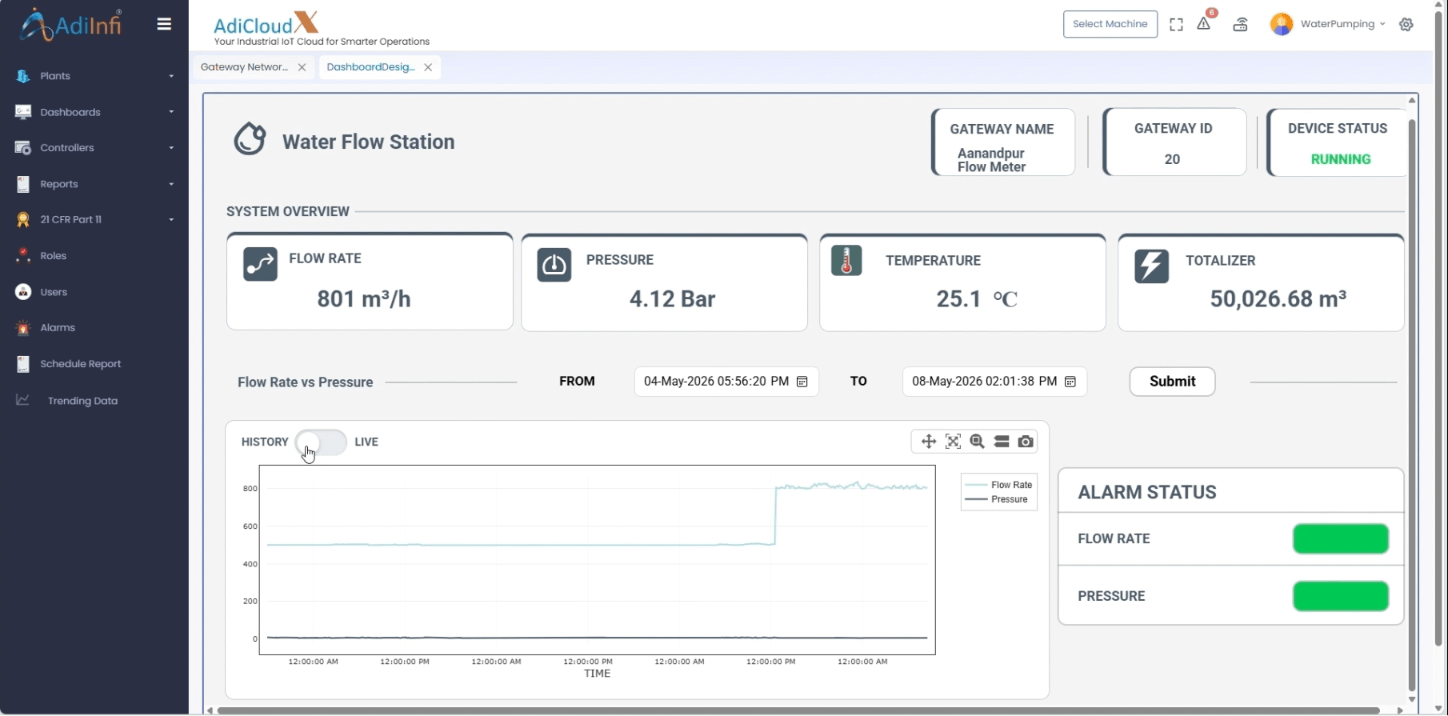Switch to the Gateway Network tab
This screenshot has height=716, width=1448.
click(x=244, y=67)
